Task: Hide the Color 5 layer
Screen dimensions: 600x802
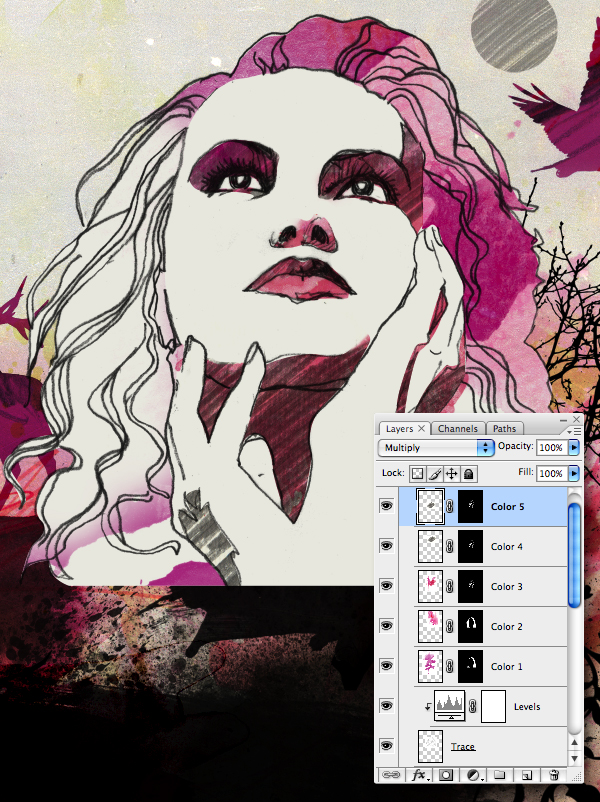Action: 387,506
